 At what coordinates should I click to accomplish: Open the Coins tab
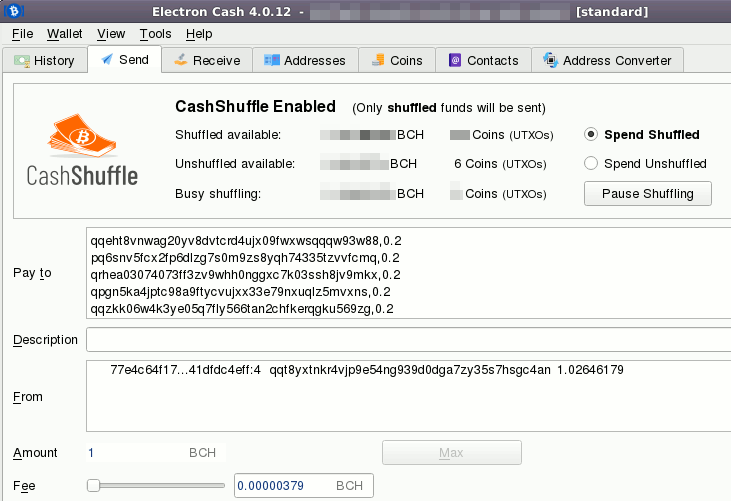(397, 61)
